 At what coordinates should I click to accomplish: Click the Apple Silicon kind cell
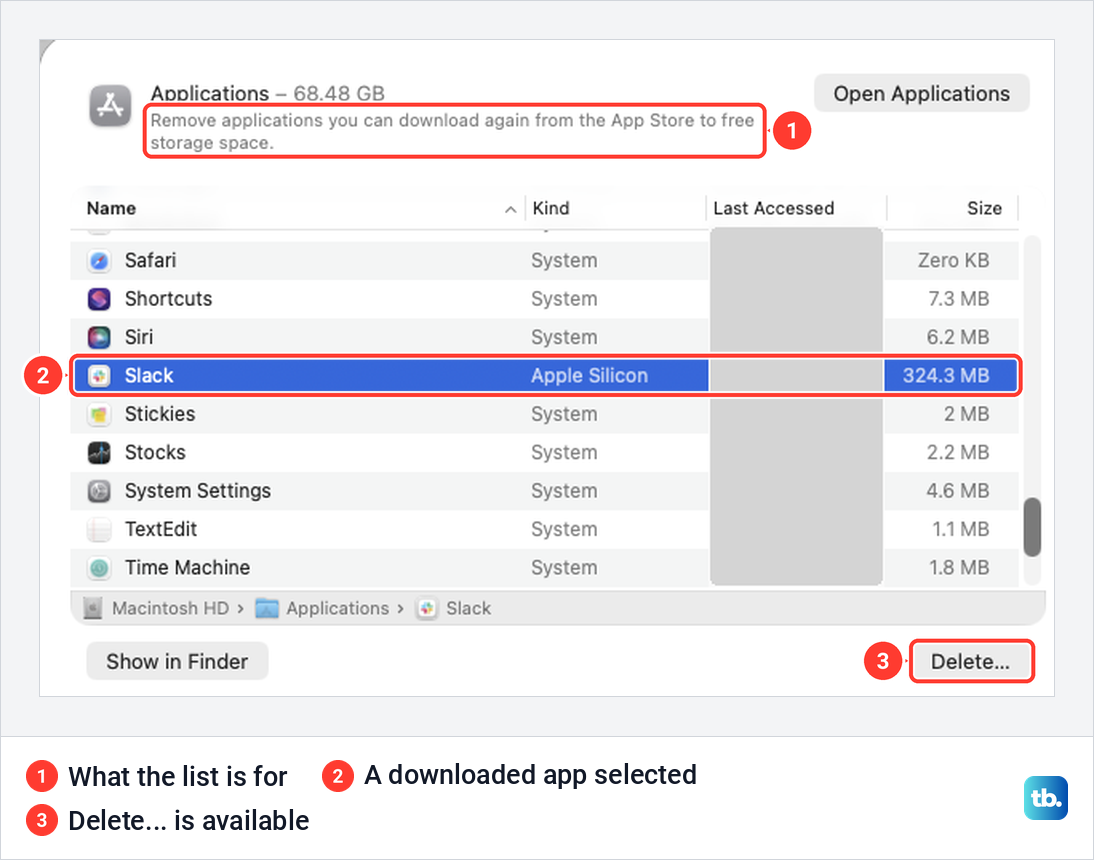pos(590,376)
